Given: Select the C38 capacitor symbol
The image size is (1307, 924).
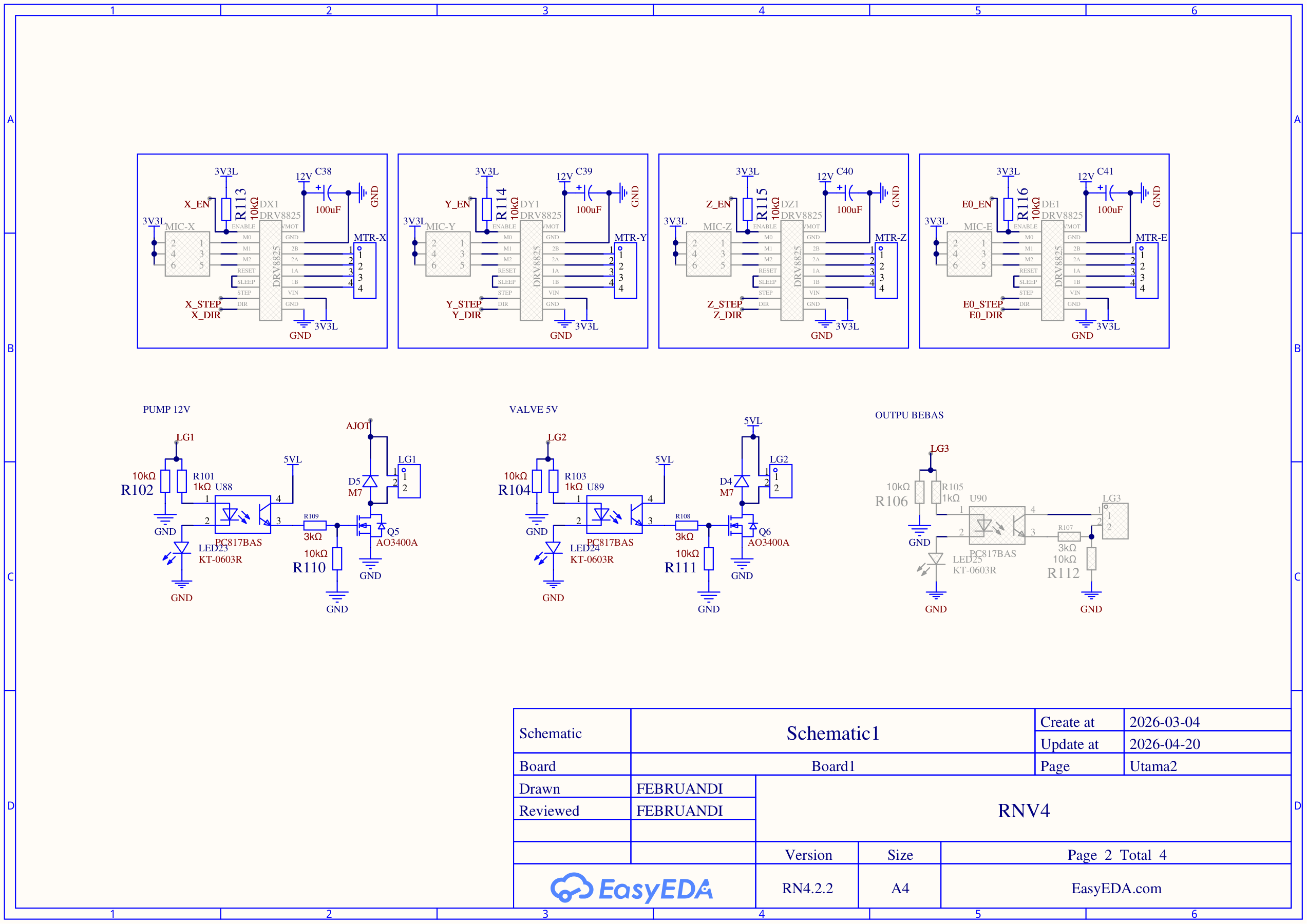Looking at the screenshot, I should click(x=327, y=193).
